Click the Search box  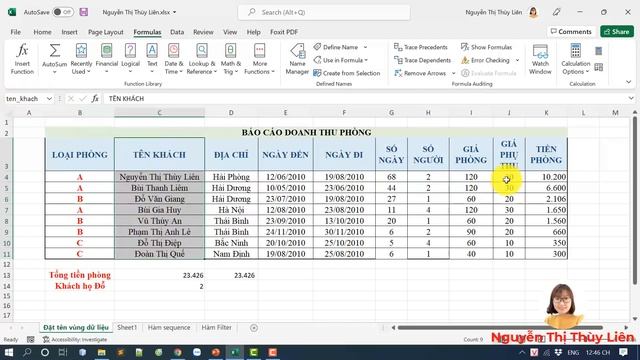[x=324, y=12]
